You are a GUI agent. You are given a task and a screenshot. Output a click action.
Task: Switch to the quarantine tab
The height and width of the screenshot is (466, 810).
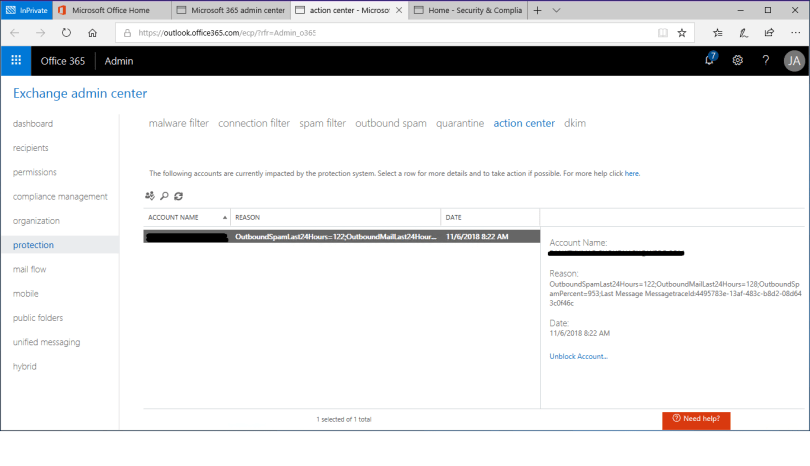pyautogui.click(x=460, y=123)
